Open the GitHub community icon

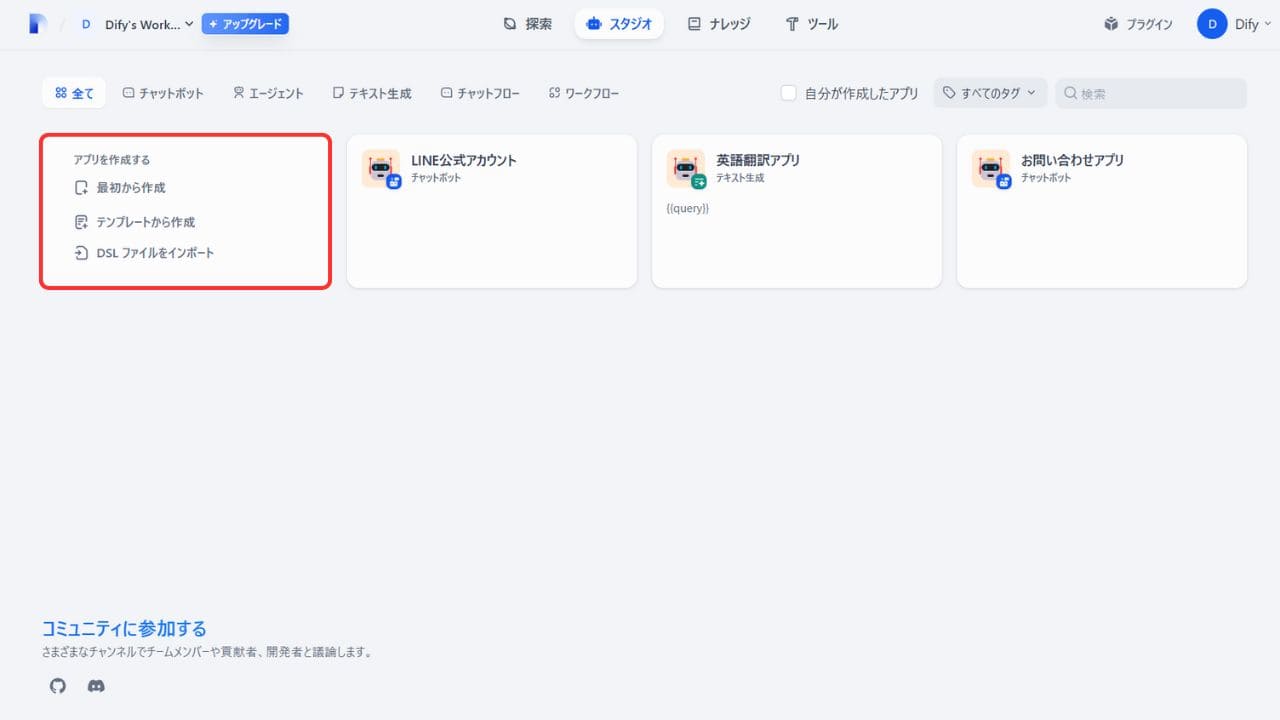pos(58,686)
